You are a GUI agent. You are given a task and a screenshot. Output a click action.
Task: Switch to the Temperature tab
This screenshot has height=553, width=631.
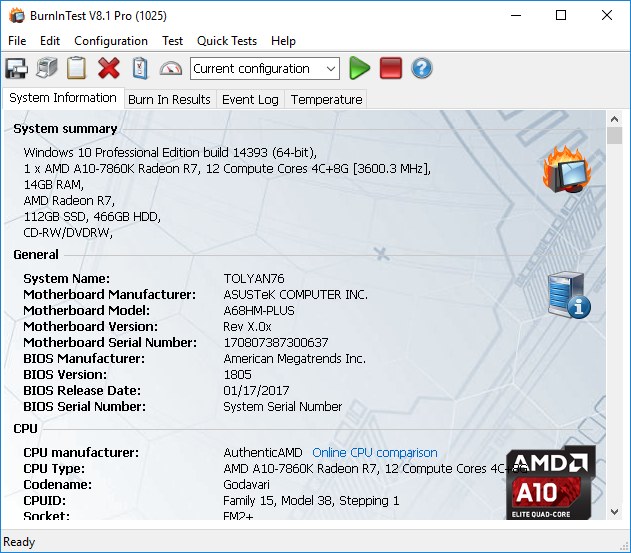[326, 99]
